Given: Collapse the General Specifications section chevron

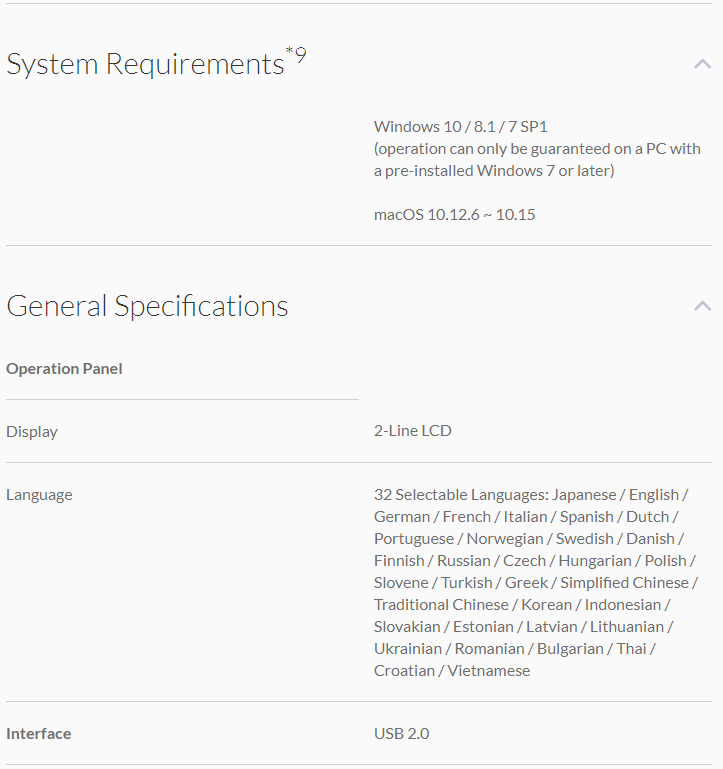Looking at the screenshot, I should click(702, 306).
